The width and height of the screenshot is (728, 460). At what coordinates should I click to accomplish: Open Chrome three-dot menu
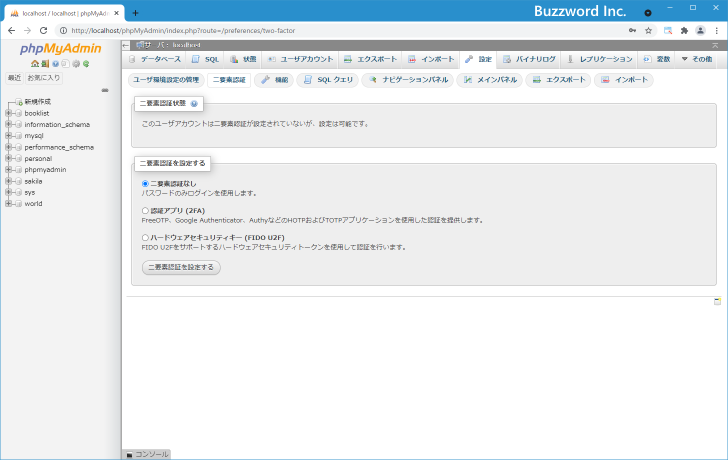717,31
